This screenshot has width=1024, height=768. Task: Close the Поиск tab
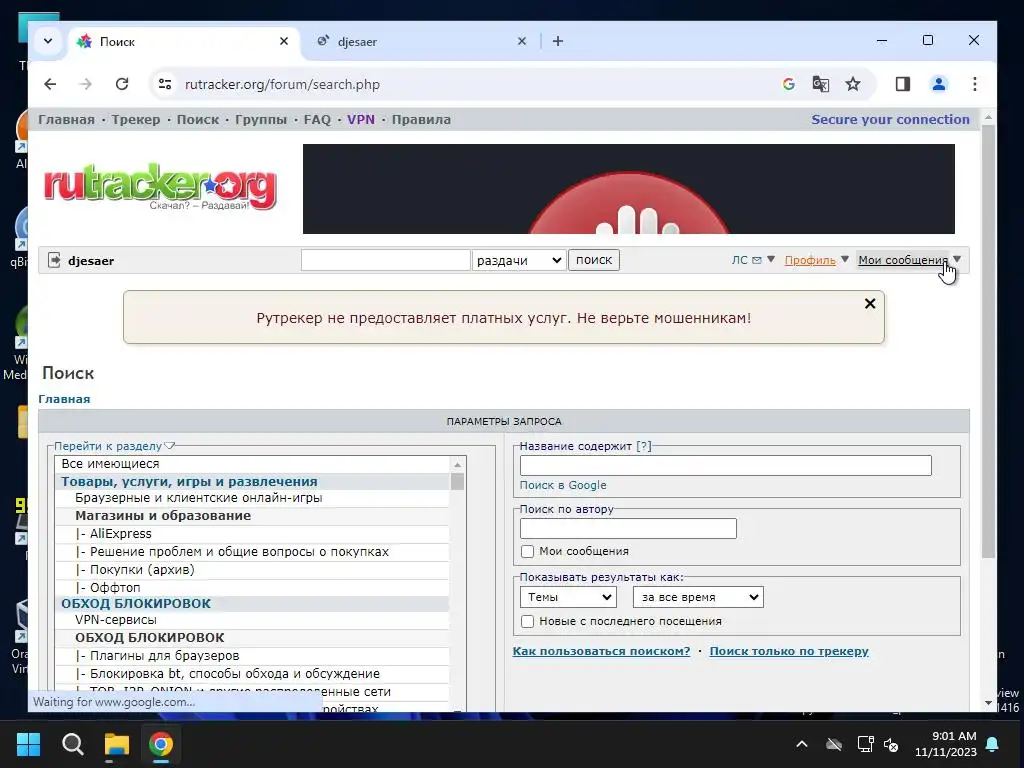[x=283, y=41]
